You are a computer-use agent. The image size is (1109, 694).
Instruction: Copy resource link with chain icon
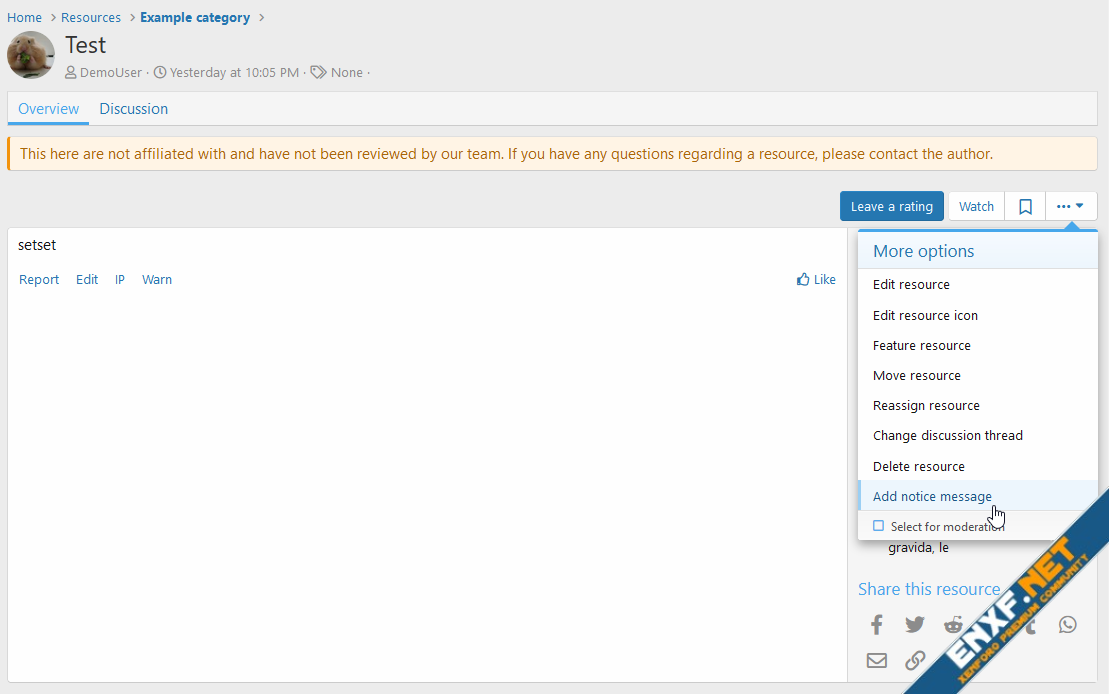pyautogui.click(x=914, y=660)
